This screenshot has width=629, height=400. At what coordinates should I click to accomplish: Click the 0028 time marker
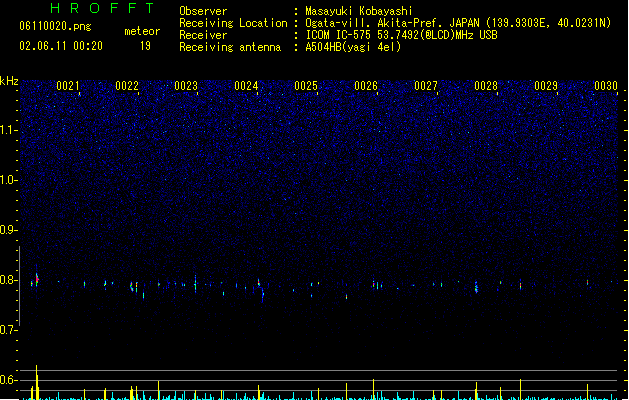click(486, 86)
